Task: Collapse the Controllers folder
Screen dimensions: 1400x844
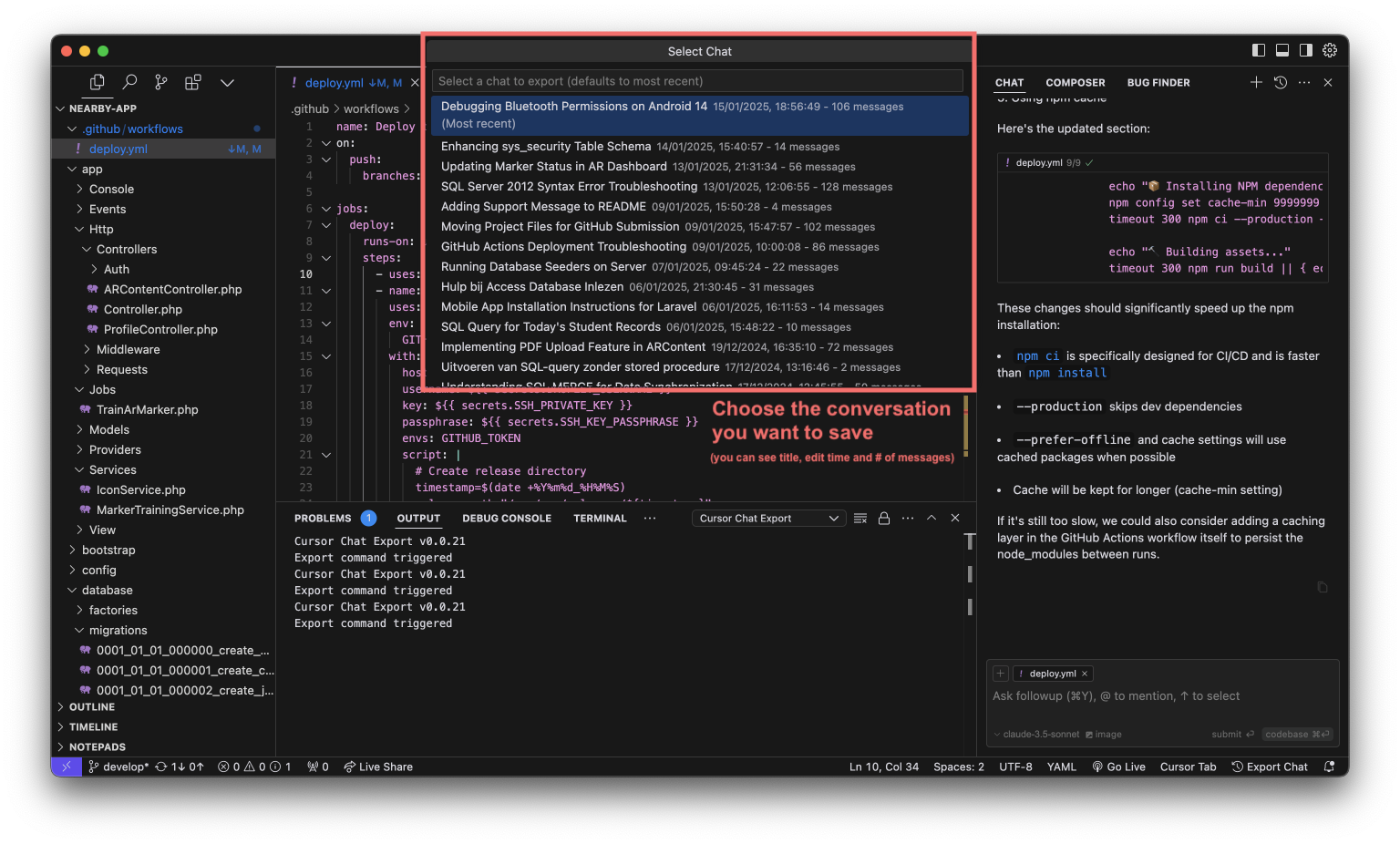Action: click(x=87, y=249)
